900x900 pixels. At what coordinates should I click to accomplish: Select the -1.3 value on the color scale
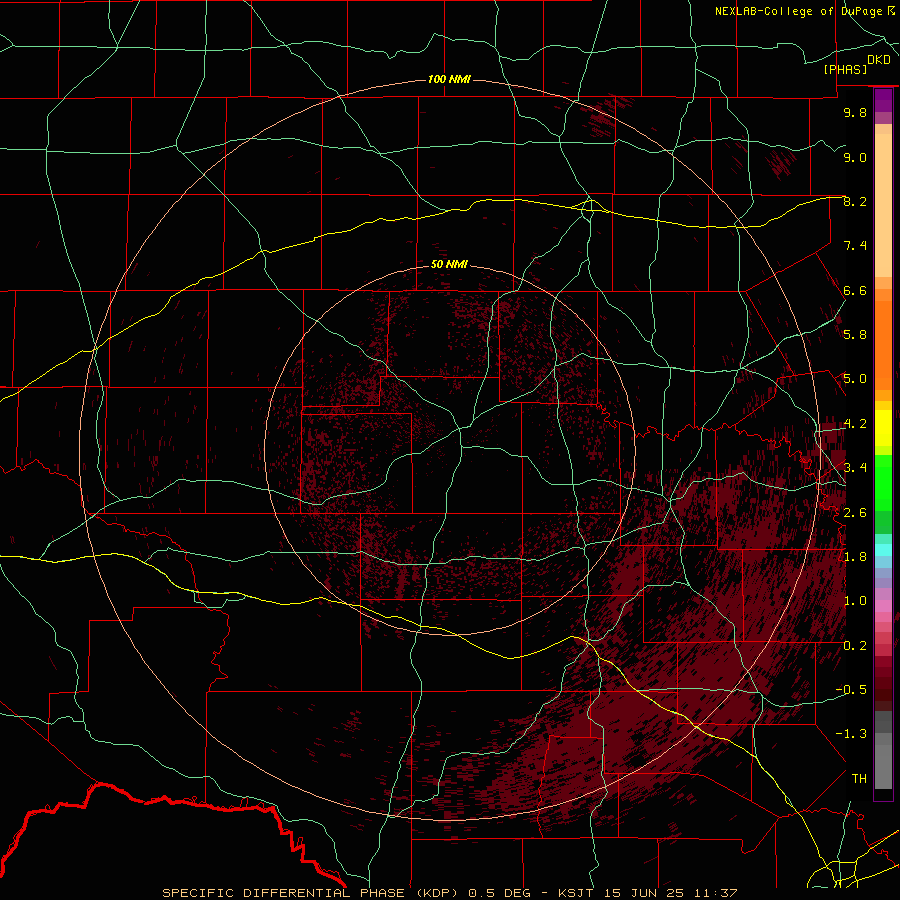(851, 734)
